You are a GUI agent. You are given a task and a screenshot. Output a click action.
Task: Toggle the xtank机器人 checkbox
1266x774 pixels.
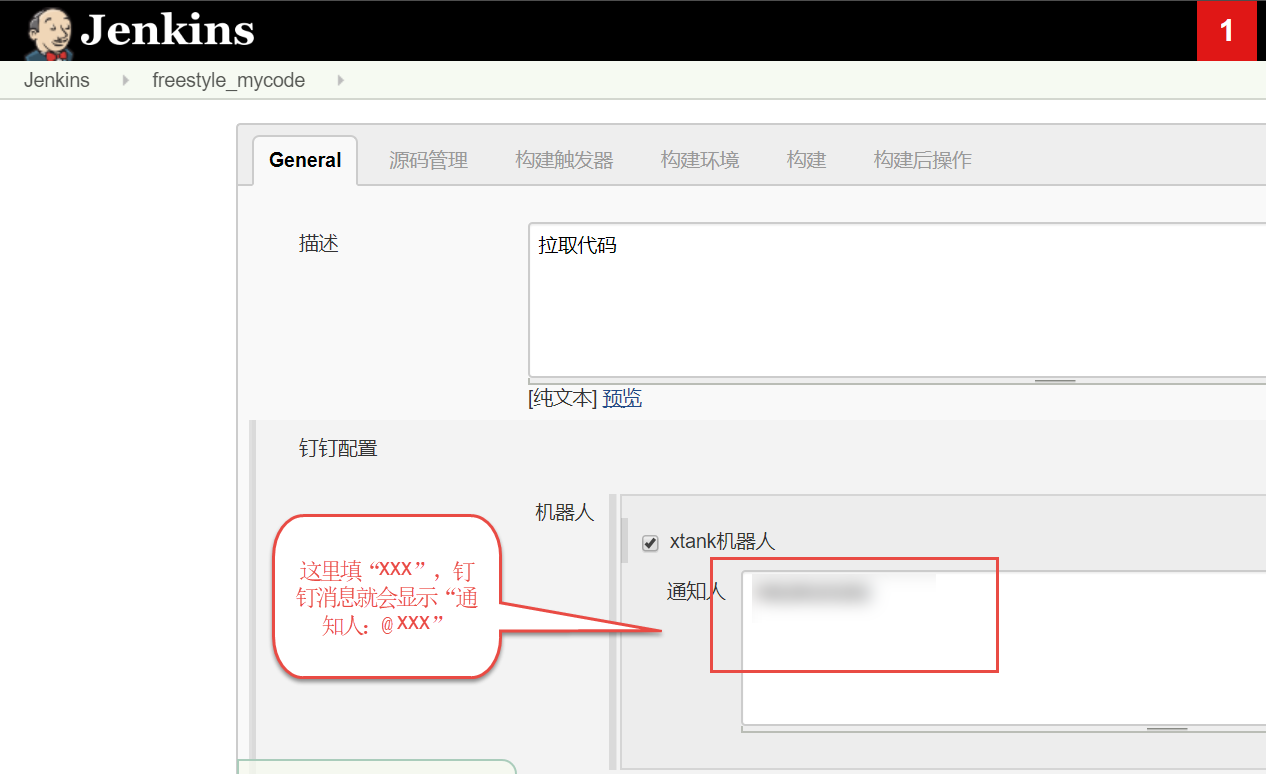click(650, 543)
